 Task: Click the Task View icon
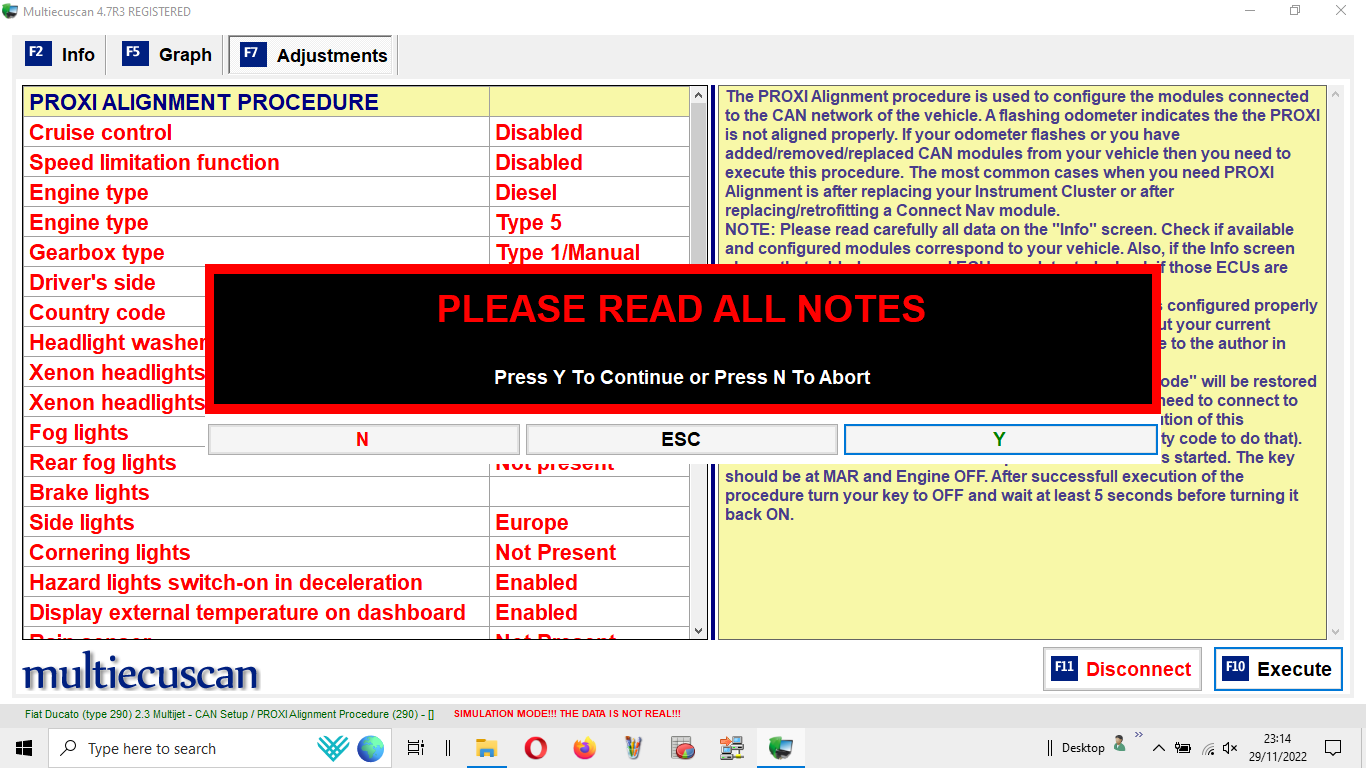tap(415, 747)
